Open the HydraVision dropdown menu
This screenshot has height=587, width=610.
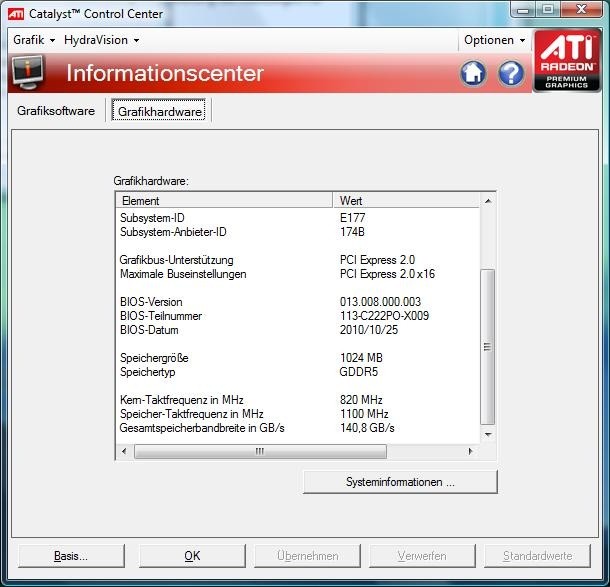point(101,40)
